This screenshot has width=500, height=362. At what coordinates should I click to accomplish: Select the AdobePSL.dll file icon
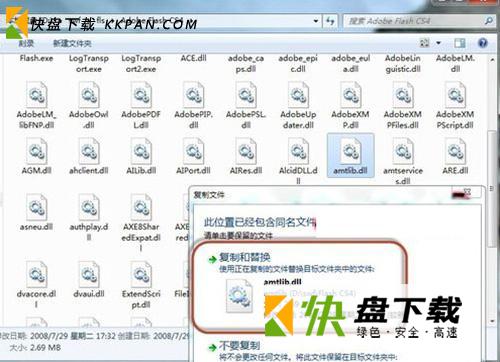(x=246, y=95)
